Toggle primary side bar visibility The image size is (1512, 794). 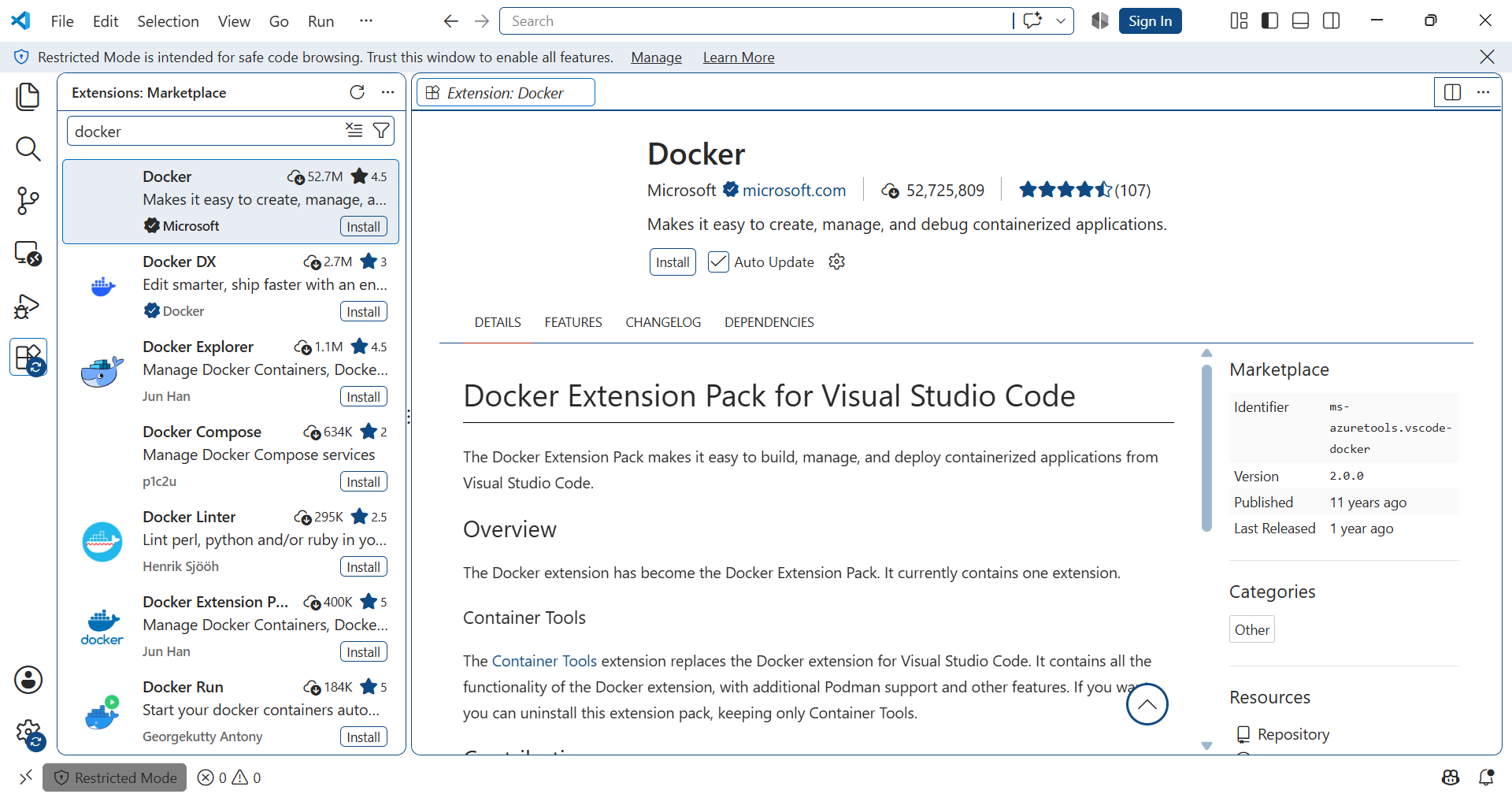(x=1269, y=21)
